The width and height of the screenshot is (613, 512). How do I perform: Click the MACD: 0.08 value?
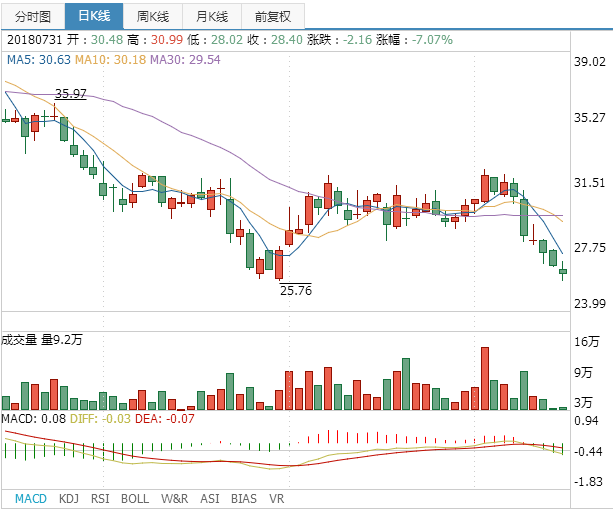click(34, 419)
